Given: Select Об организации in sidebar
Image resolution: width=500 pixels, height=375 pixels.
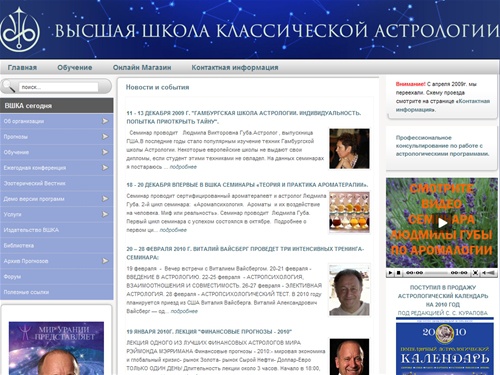Looking at the screenshot, I should point(24,121).
